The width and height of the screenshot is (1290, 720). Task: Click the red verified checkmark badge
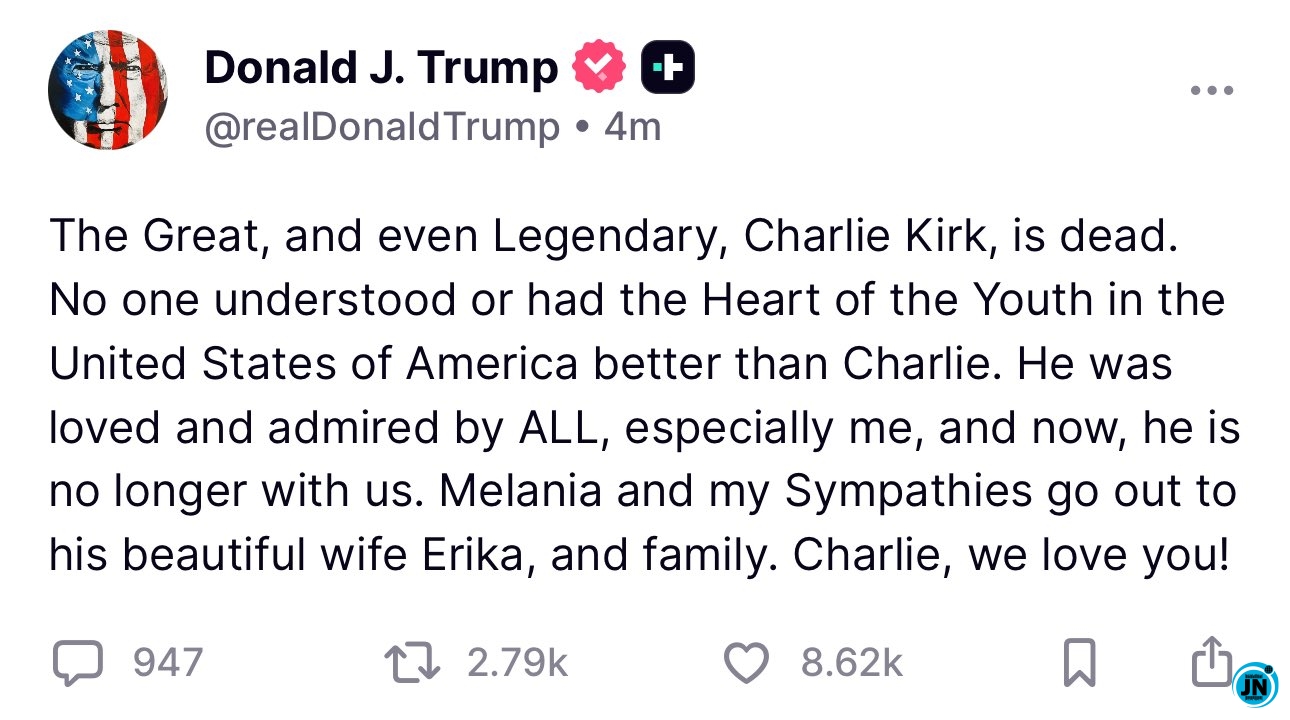(x=599, y=68)
